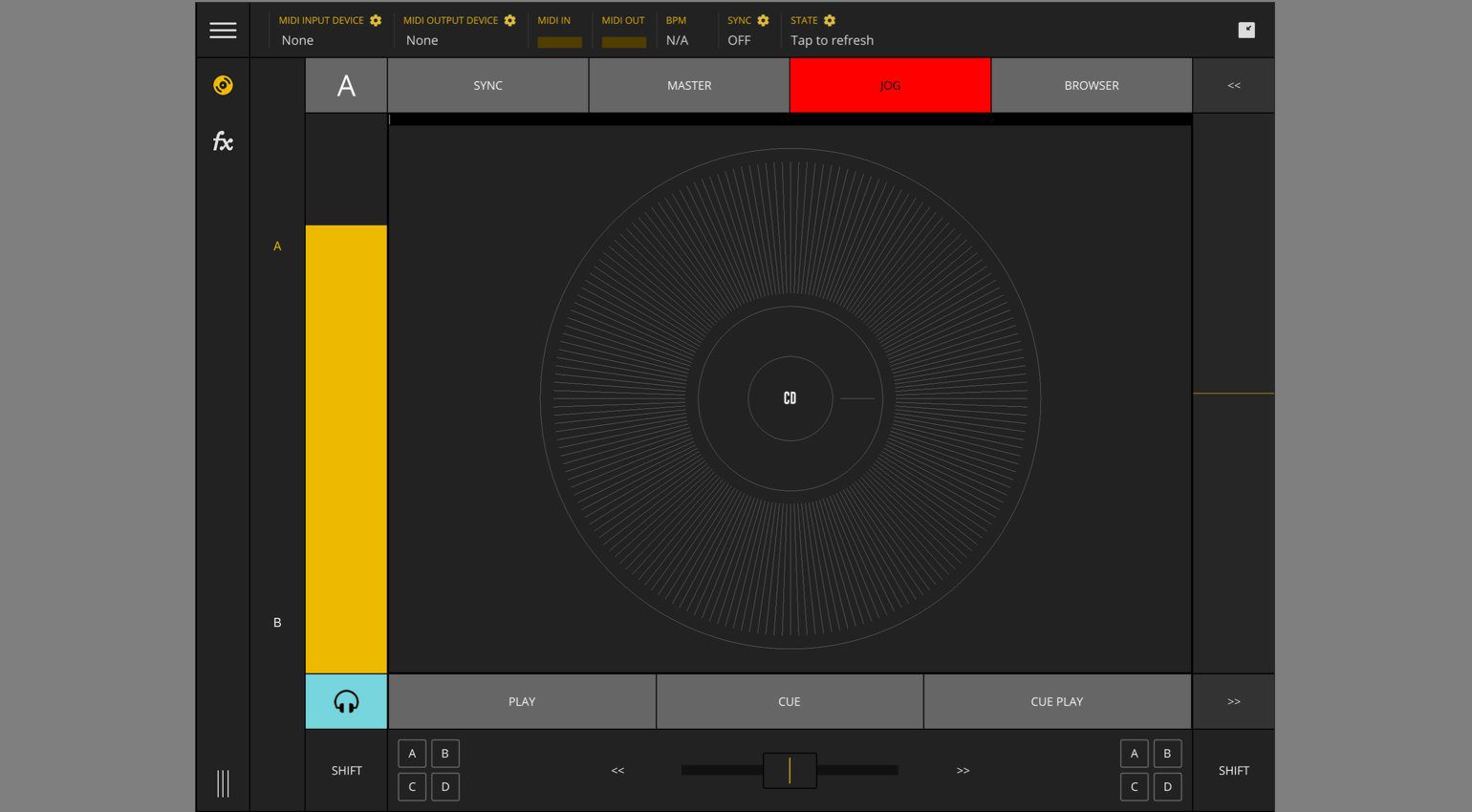The width and height of the screenshot is (1472, 812).
Task: Open MIDI input device settings gear
Action: point(376,20)
